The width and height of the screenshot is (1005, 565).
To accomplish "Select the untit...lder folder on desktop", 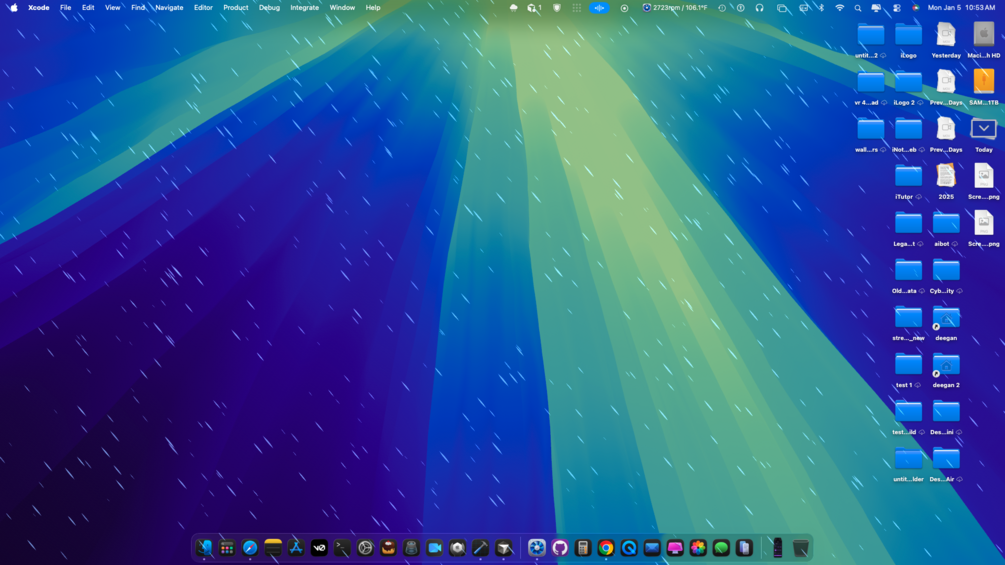I will coord(908,459).
